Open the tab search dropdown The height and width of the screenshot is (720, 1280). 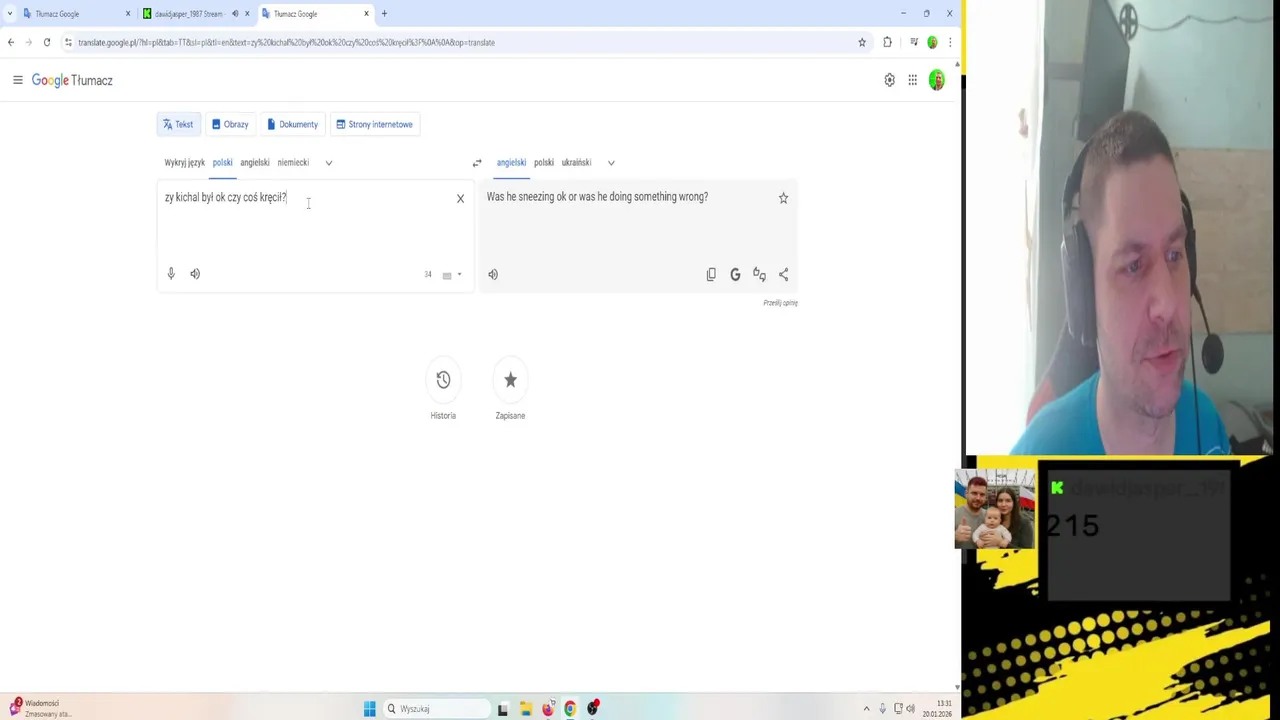coord(9,14)
